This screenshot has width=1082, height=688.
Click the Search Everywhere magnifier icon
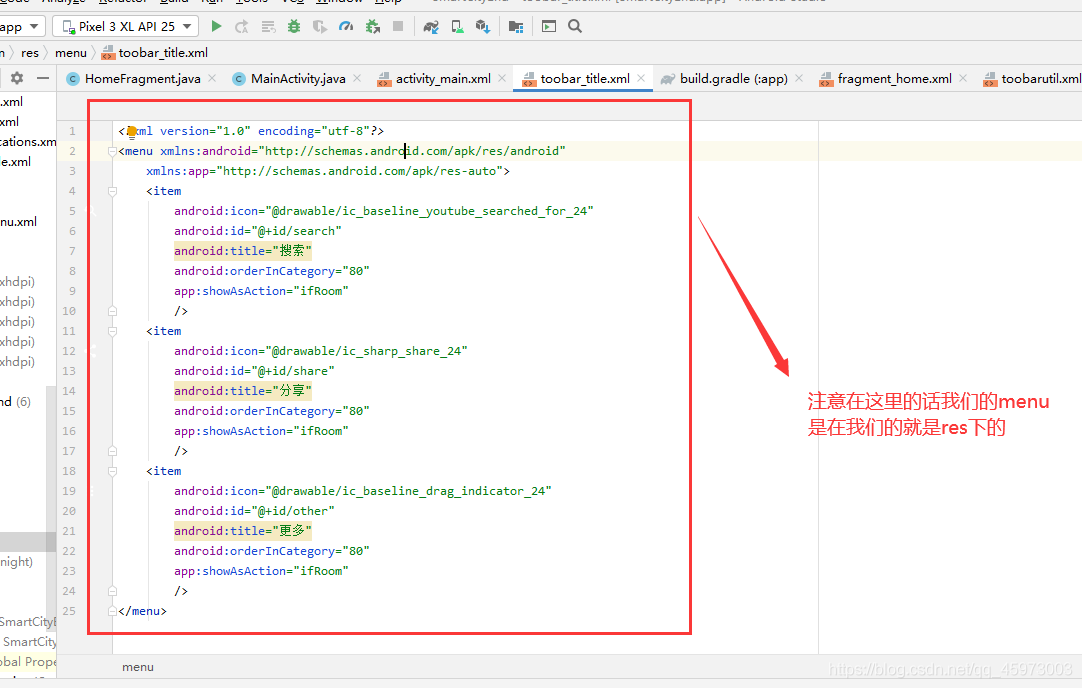pyautogui.click(x=575, y=27)
